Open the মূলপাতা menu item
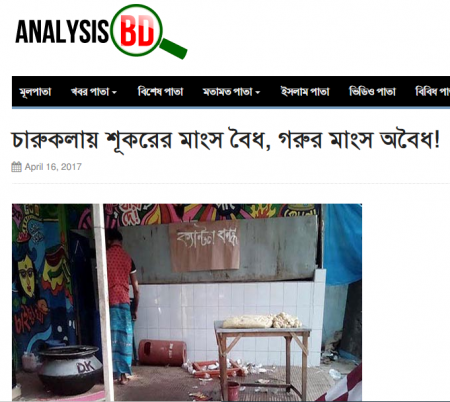 (35, 92)
